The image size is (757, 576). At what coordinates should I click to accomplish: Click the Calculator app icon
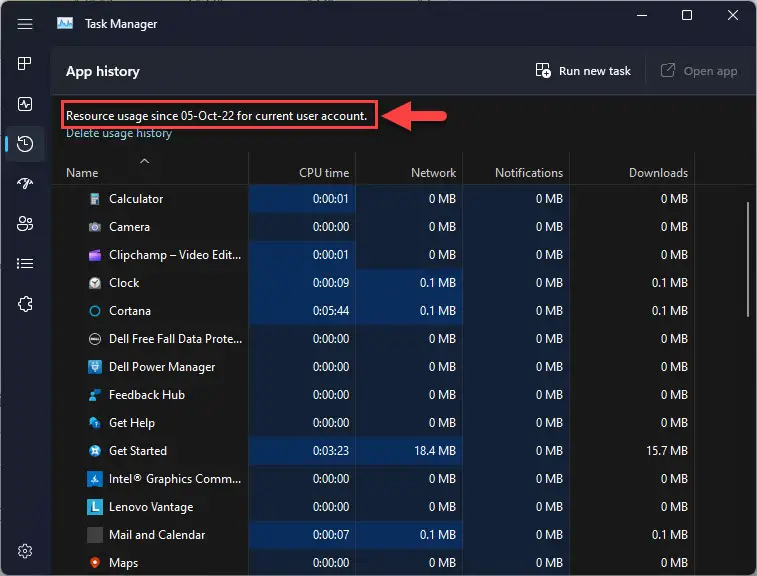pos(95,199)
